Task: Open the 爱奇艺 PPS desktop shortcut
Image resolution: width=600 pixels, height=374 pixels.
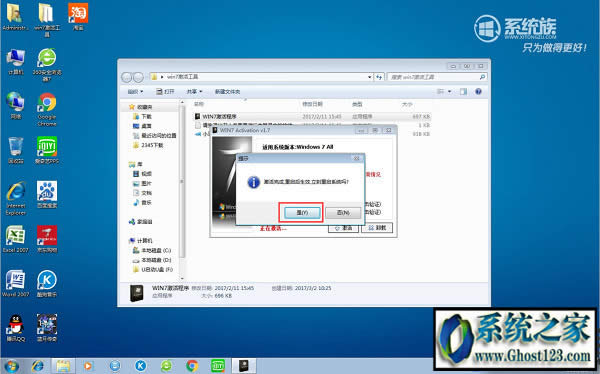Action: pos(47,150)
